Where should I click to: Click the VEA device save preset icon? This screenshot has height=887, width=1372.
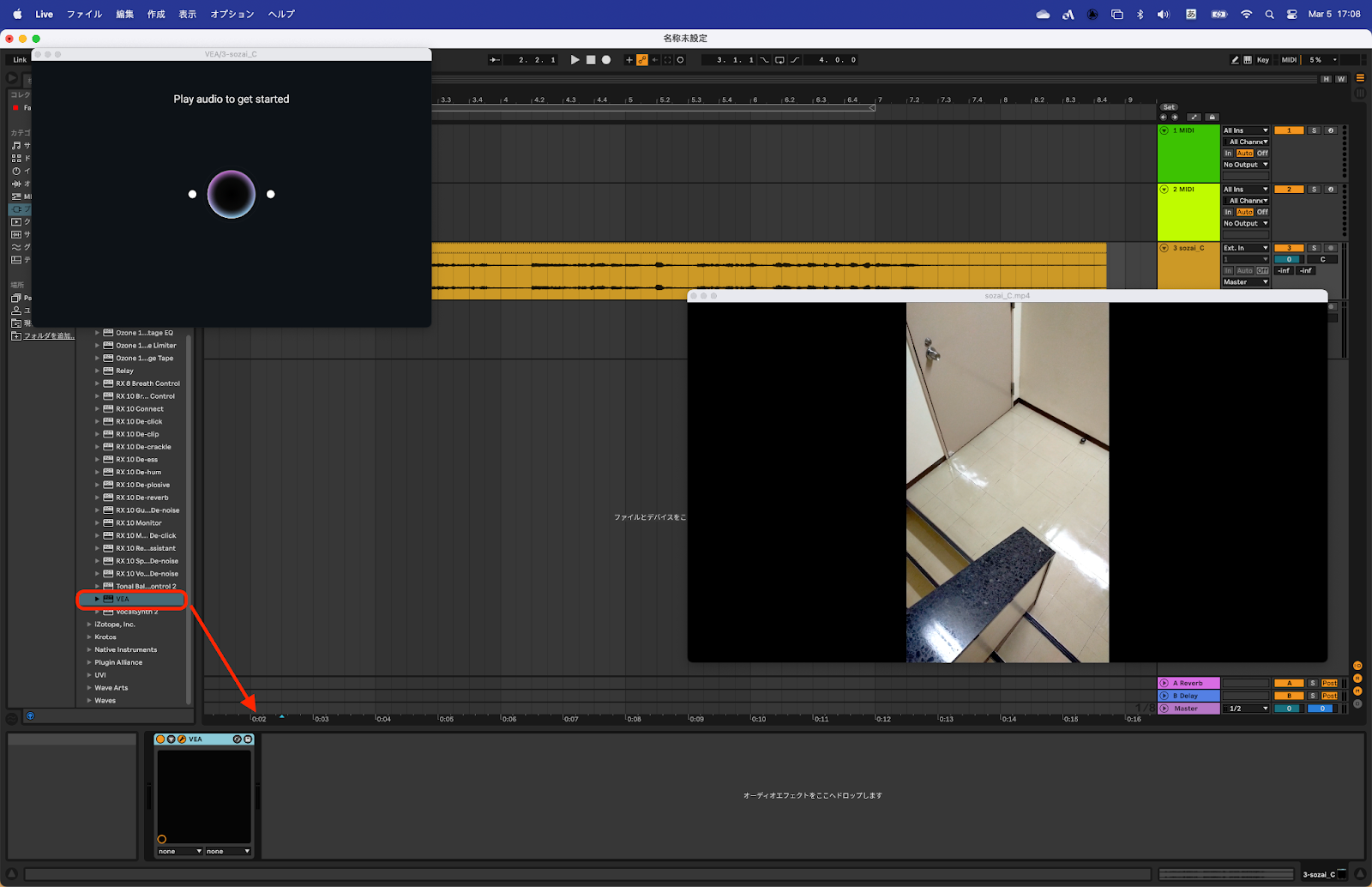click(x=248, y=739)
